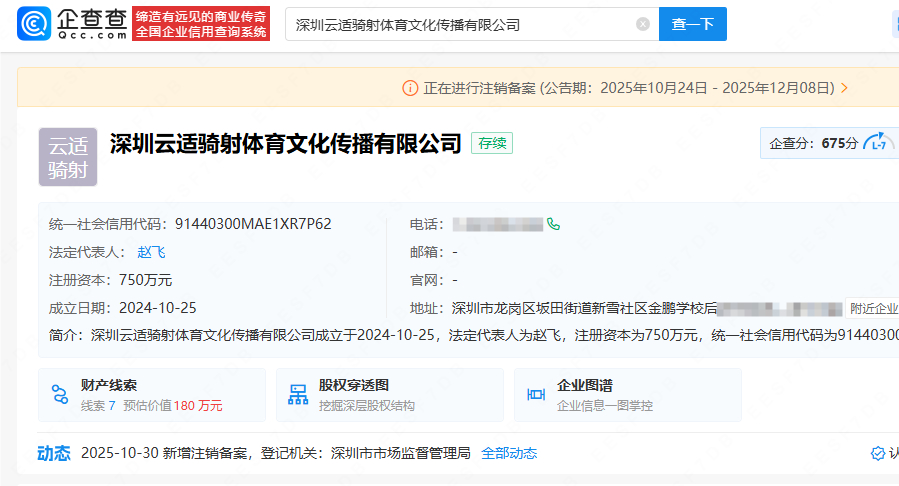This screenshot has width=899, height=486.
Task: Open the 2025-10-30 新增注销备案 news item
Action: (x=276, y=453)
